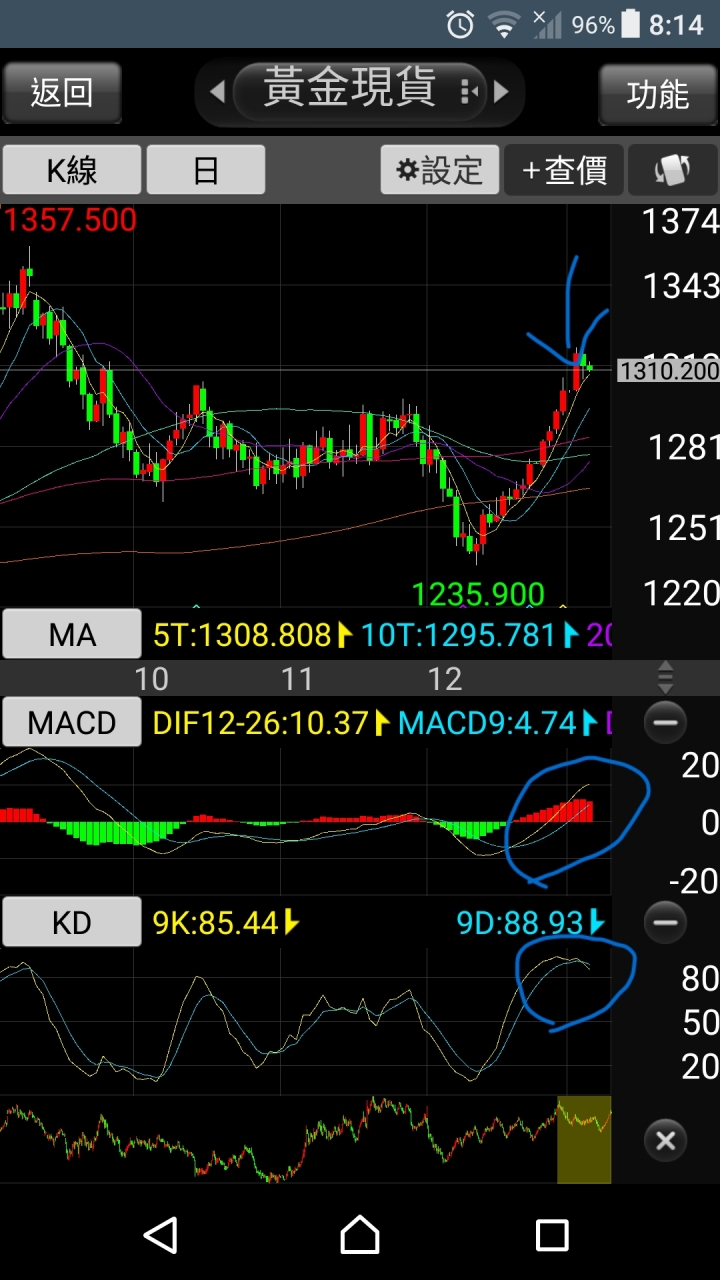Tap the month 11 label on time axis
Viewport: 720px width, 1280px height.
click(297, 679)
